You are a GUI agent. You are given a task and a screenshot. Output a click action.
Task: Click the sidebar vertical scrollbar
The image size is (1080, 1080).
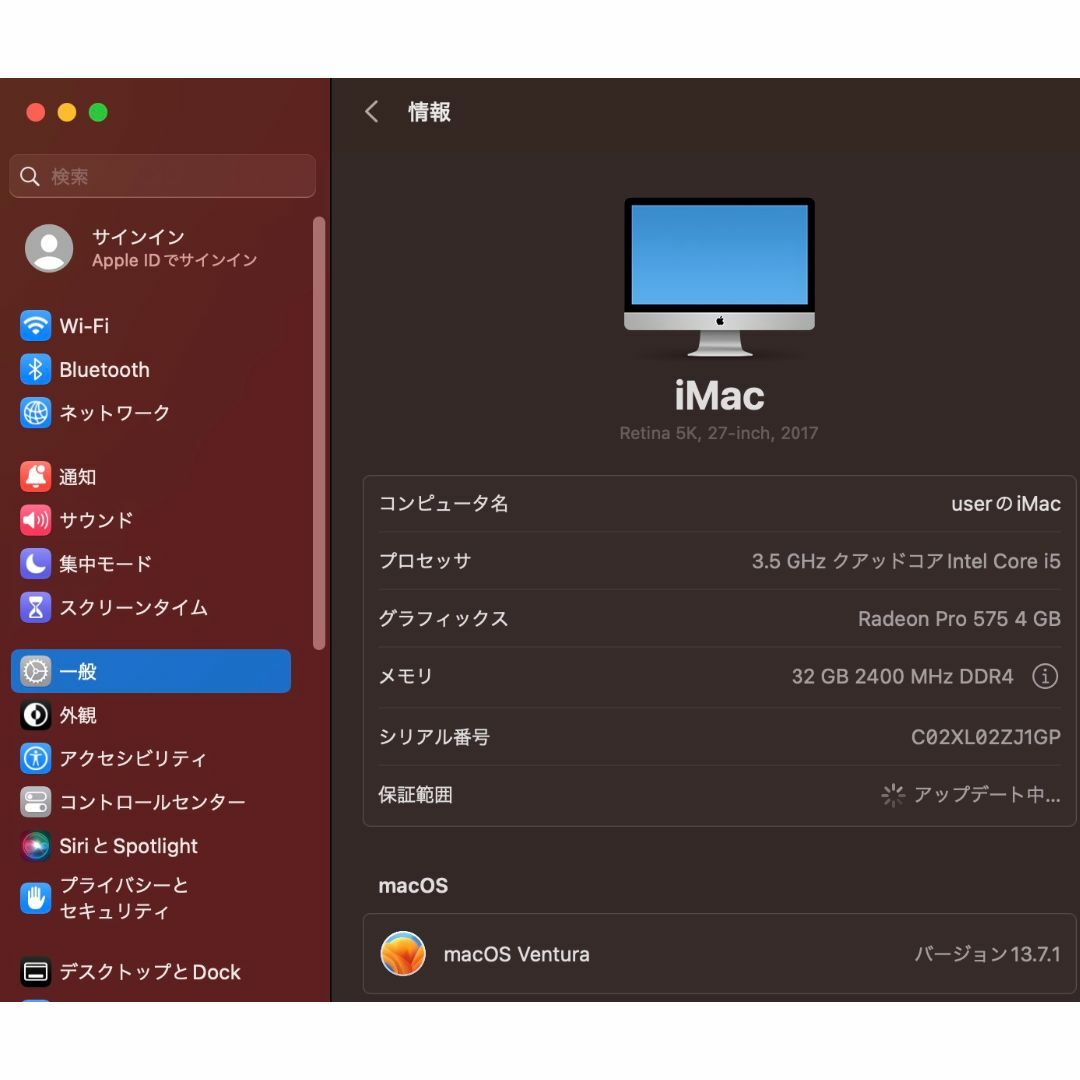click(319, 433)
